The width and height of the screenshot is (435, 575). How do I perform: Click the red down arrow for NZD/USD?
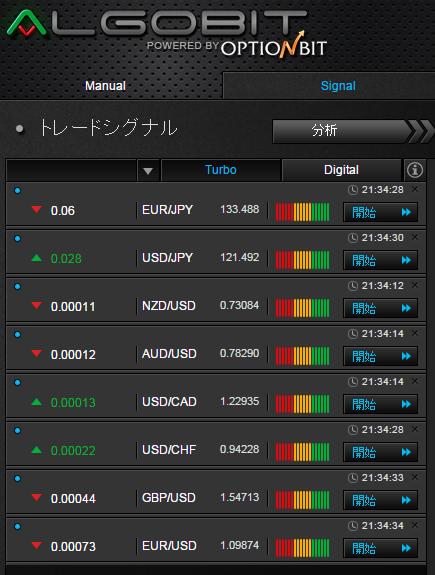36,305
